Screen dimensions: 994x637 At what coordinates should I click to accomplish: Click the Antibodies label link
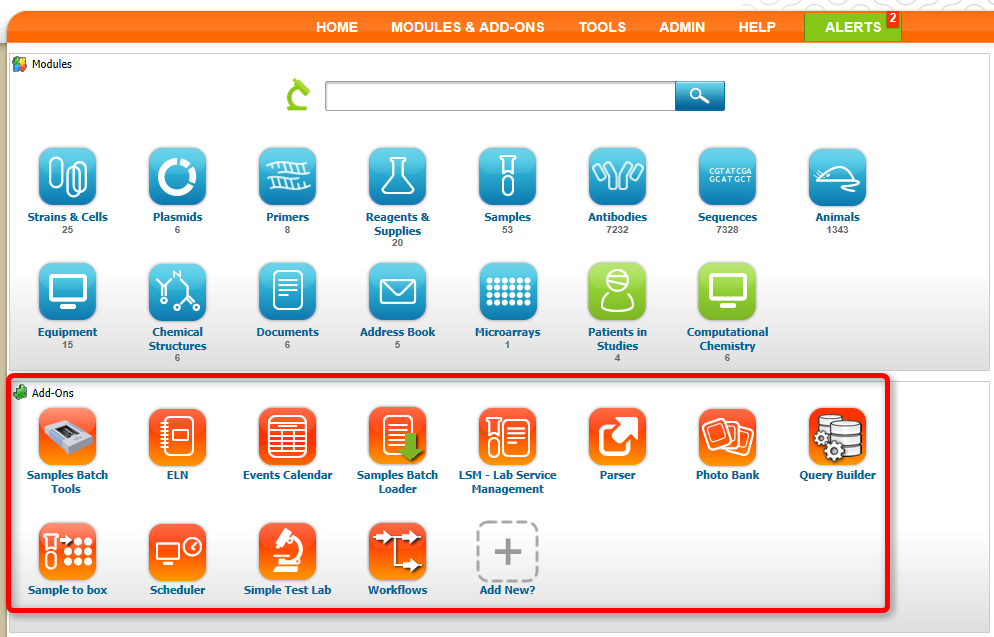[617, 217]
